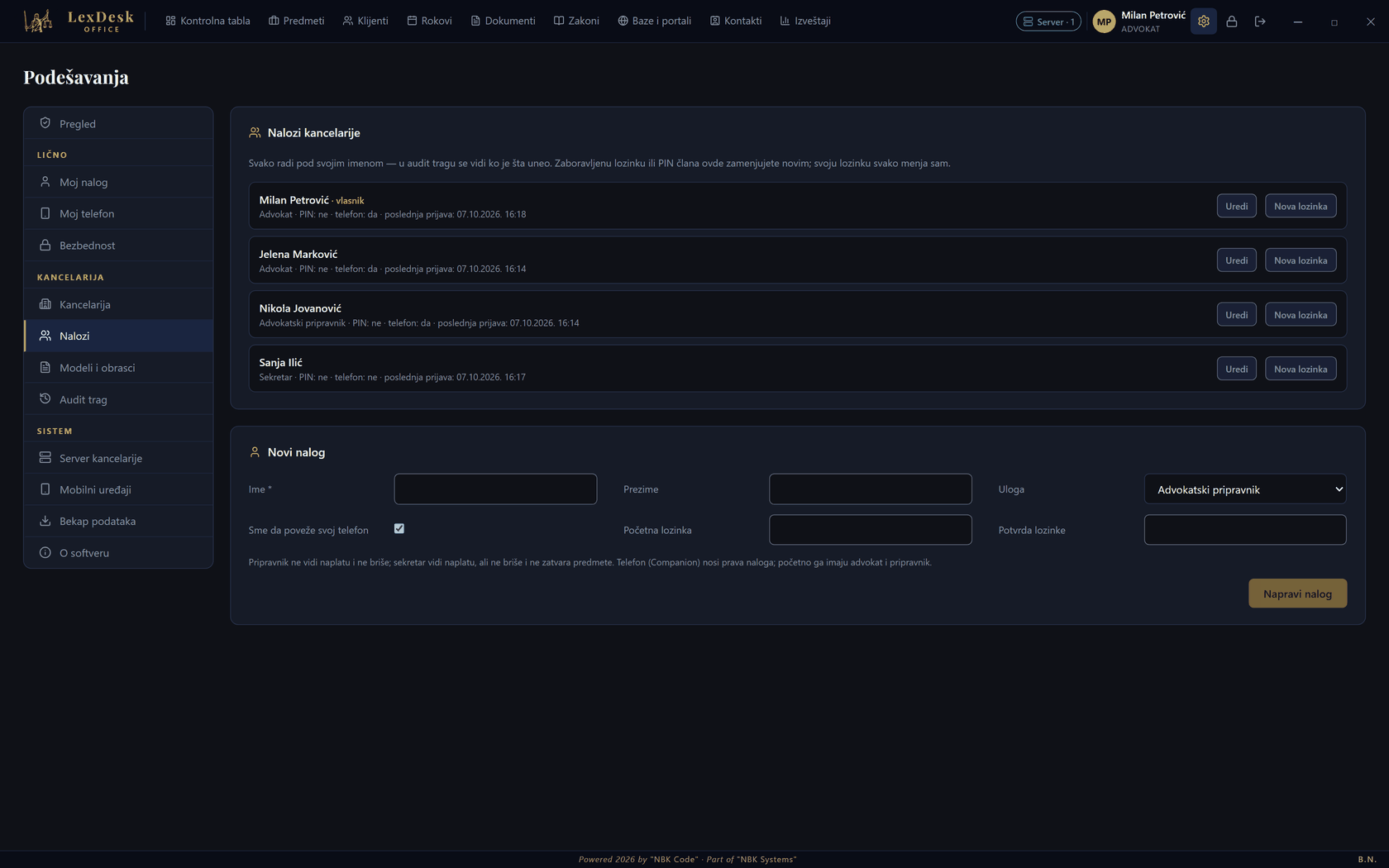Go to Klijenti in top navigation
This screenshot has width=1389, height=868.
click(x=365, y=21)
